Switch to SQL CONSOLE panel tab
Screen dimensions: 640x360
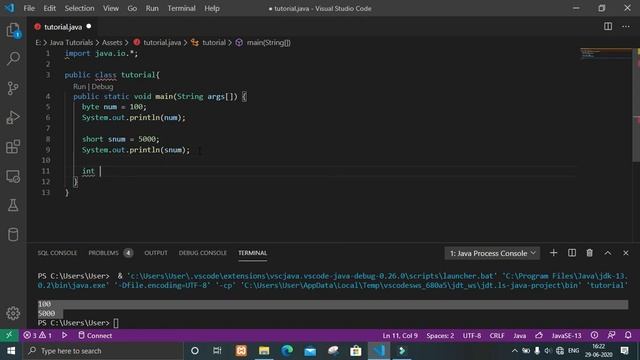[x=57, y=253]
